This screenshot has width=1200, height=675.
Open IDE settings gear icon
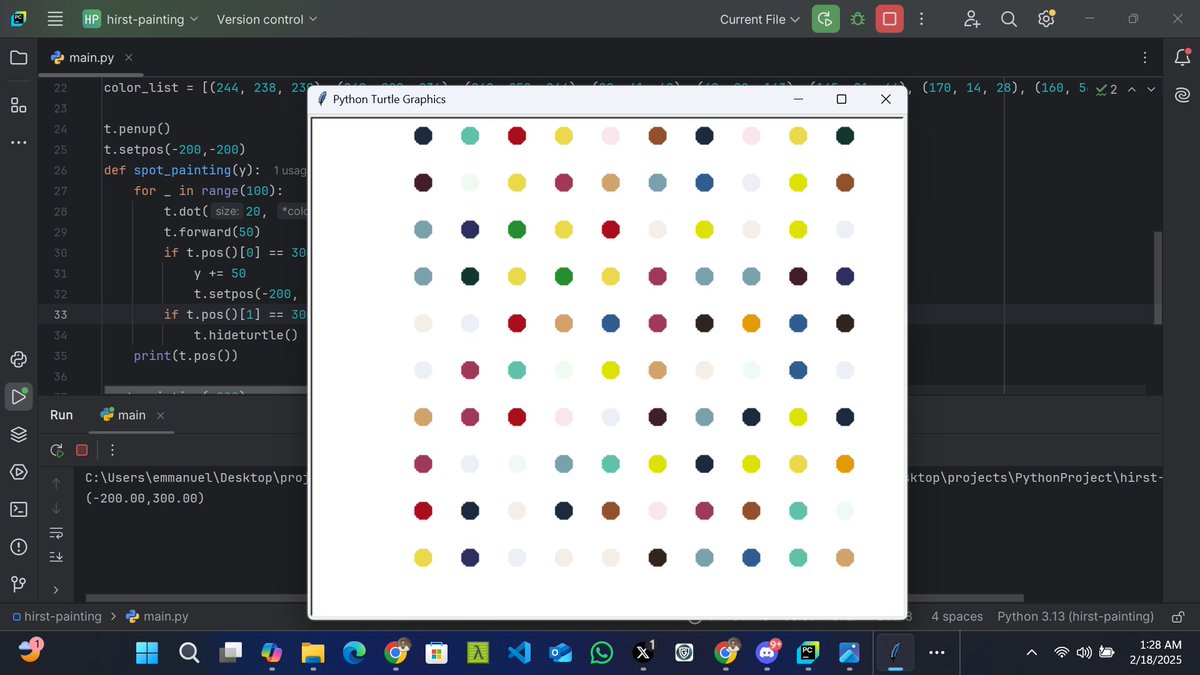(1046, 19)
